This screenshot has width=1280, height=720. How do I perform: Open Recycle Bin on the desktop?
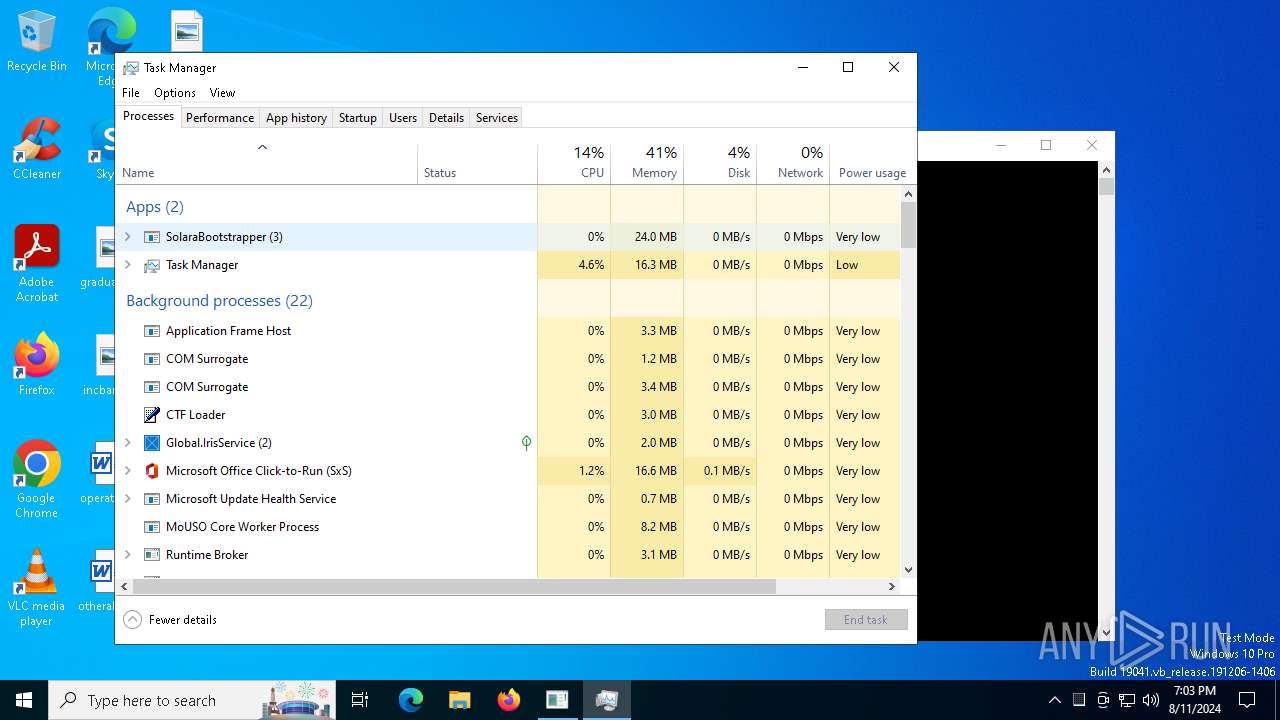[x=37, y=42]
